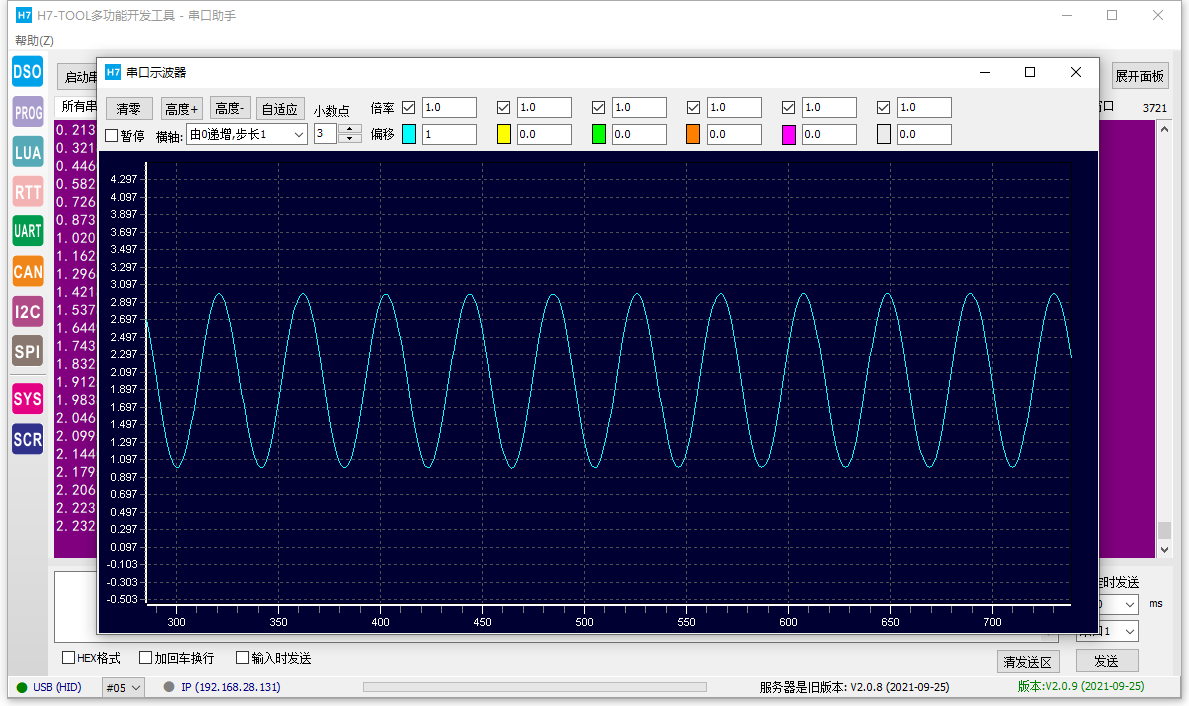1189x706 pixels.
Task: Click the magenta channel offset input field
Action: (829, 134)
